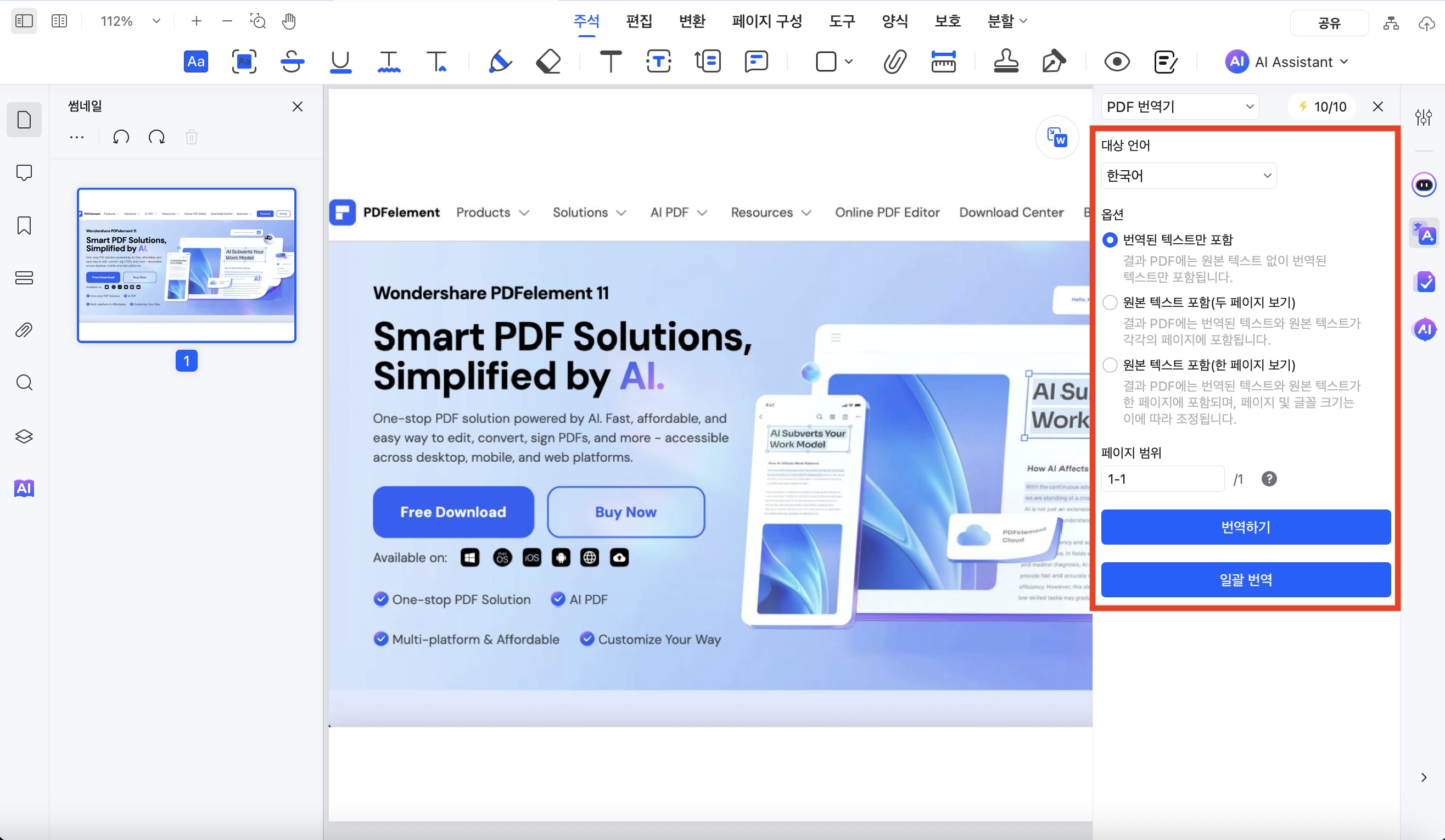Select 원본 텍스트 포함(두 페이지 보기) radio
The height and width of the screenshot is (840, 1445).
coord(1110,302)
